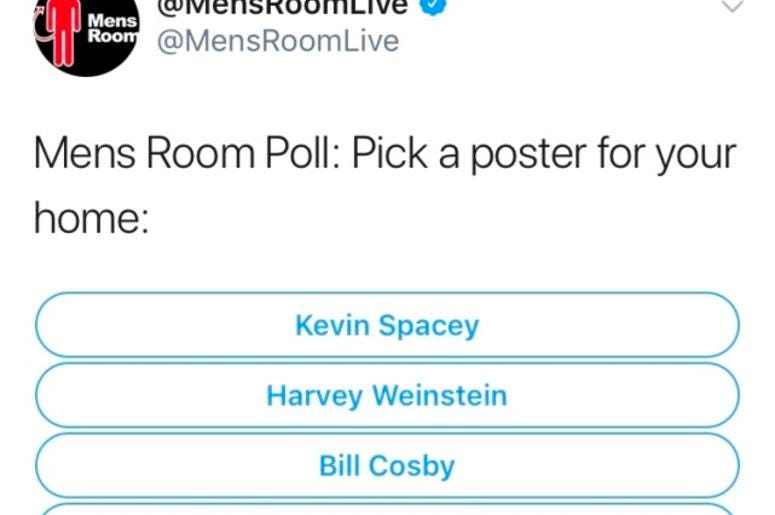
Task: Open the gray @MensRoomLive handle link
Action: tap(278, 41)
